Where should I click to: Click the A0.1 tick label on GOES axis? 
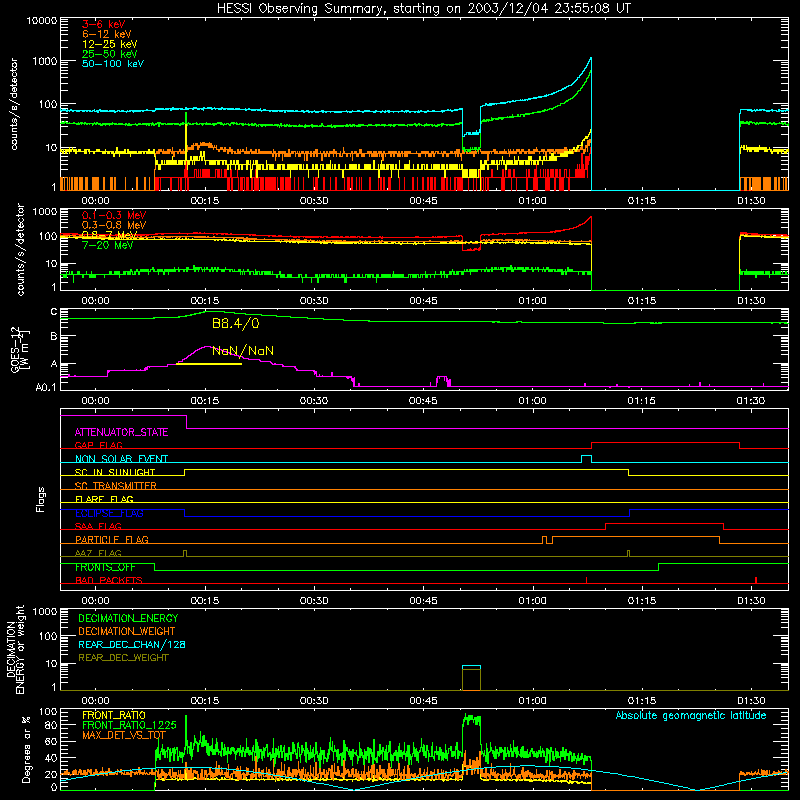tap(45, 388)
